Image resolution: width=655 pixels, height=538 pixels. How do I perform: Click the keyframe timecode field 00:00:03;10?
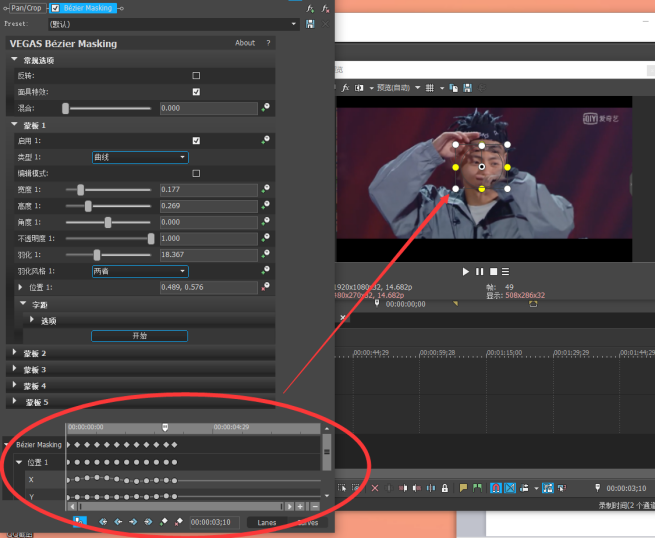215,522
